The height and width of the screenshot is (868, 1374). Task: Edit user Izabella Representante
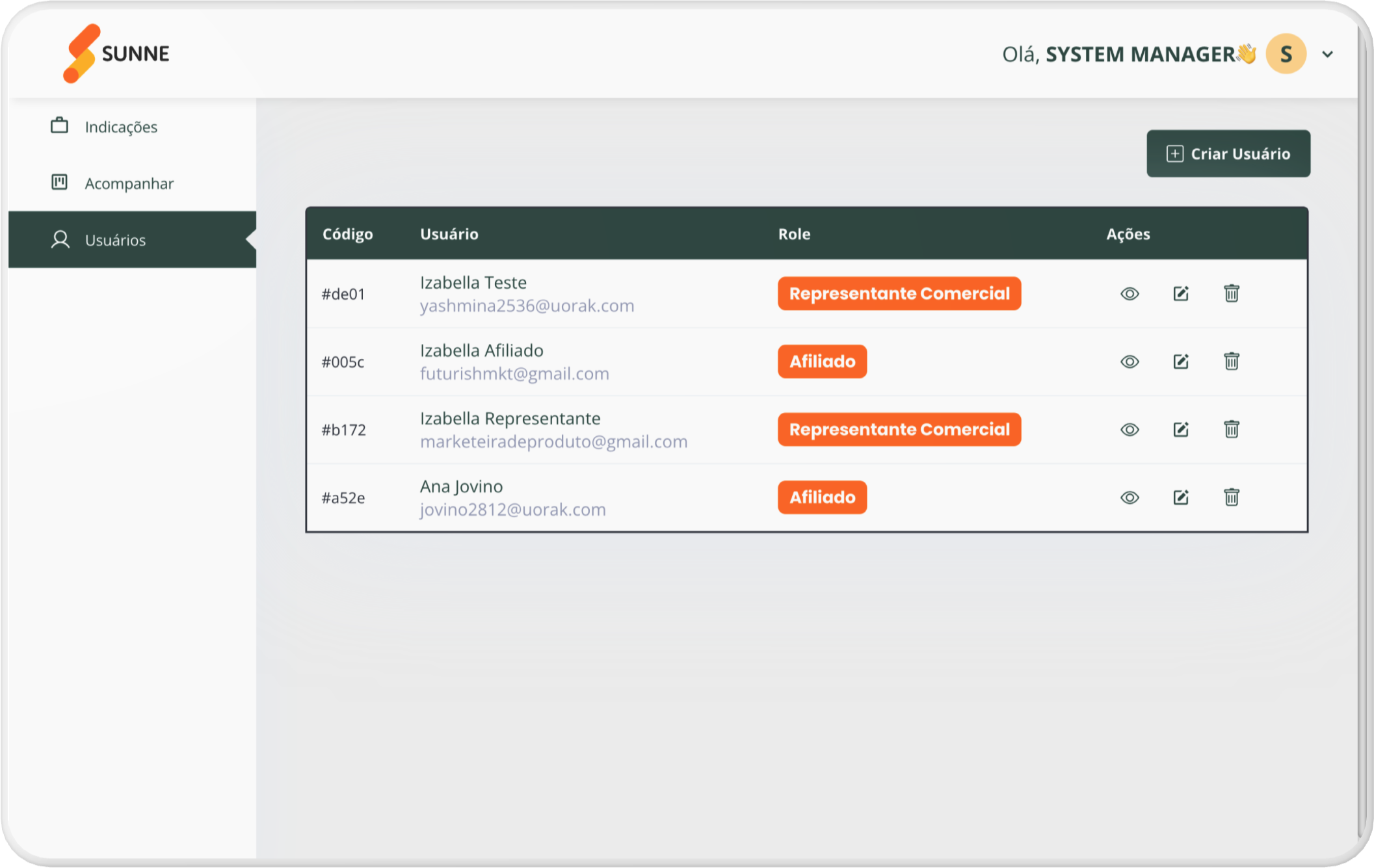(1181, 430)
